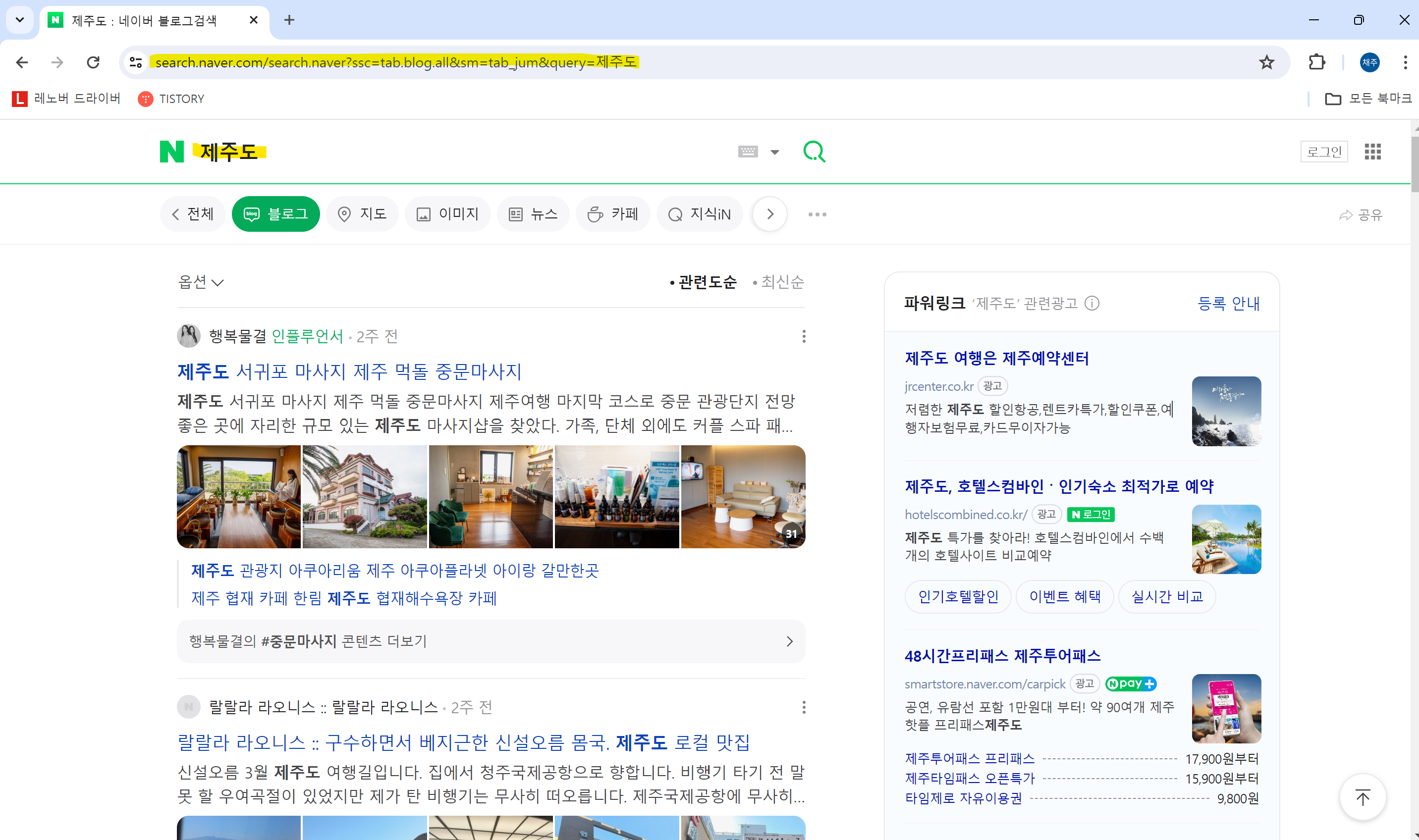This screenshot has height=840, width=1419.
Task: Open the 타임제로 자유이용권 price link
Action: [x=963, y=798]
